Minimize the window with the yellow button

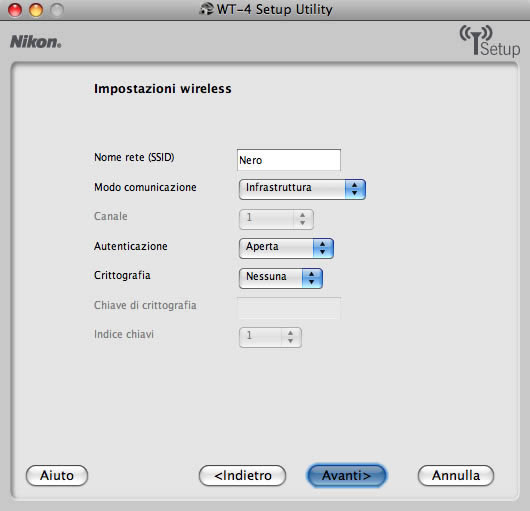(36, 10)
